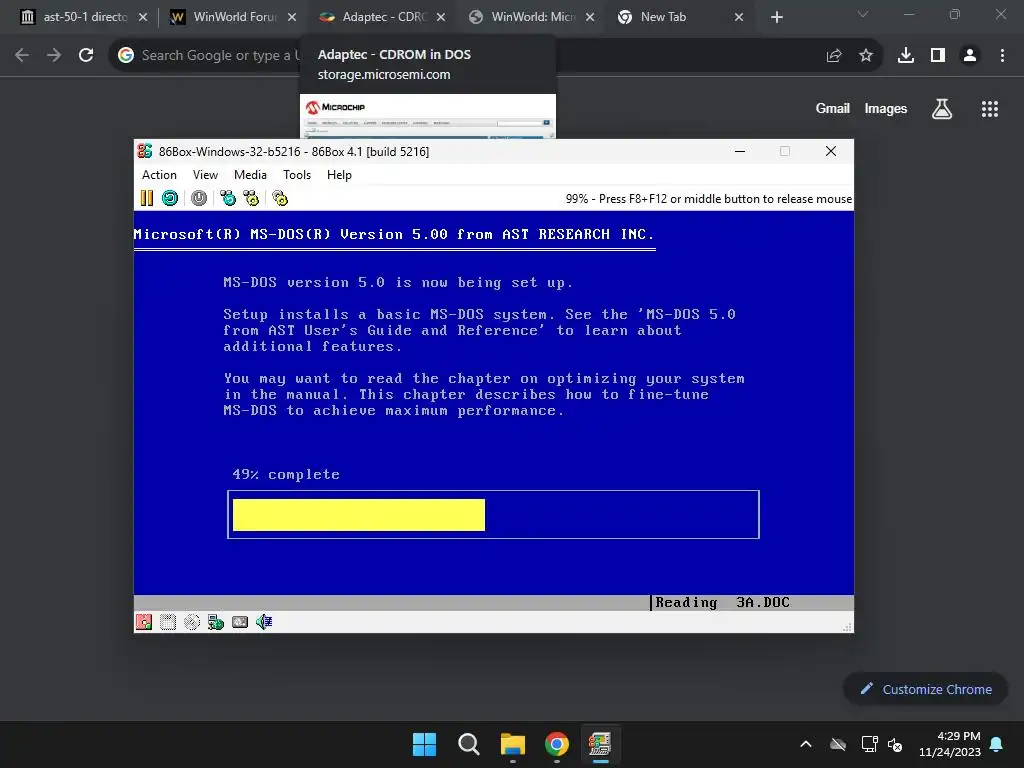
Task: Open the taskbar clock and date
Action: click(950, 744)
